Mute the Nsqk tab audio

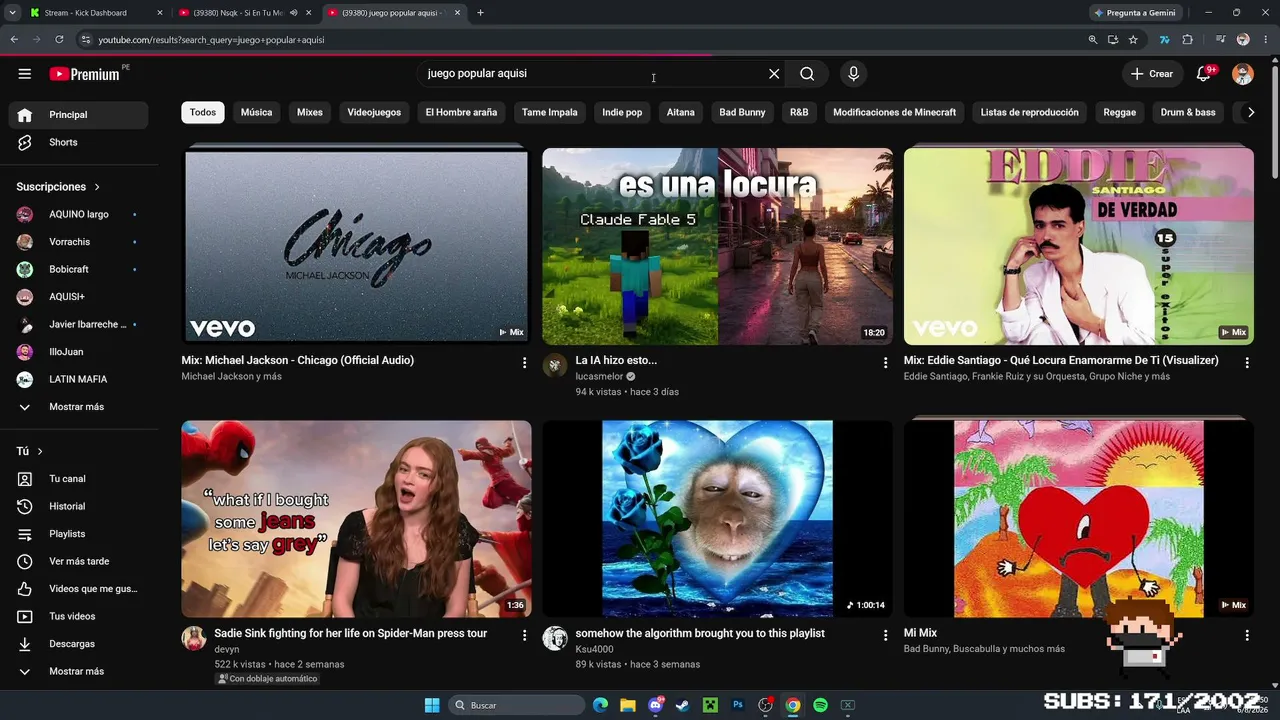[x=293, y=13]
